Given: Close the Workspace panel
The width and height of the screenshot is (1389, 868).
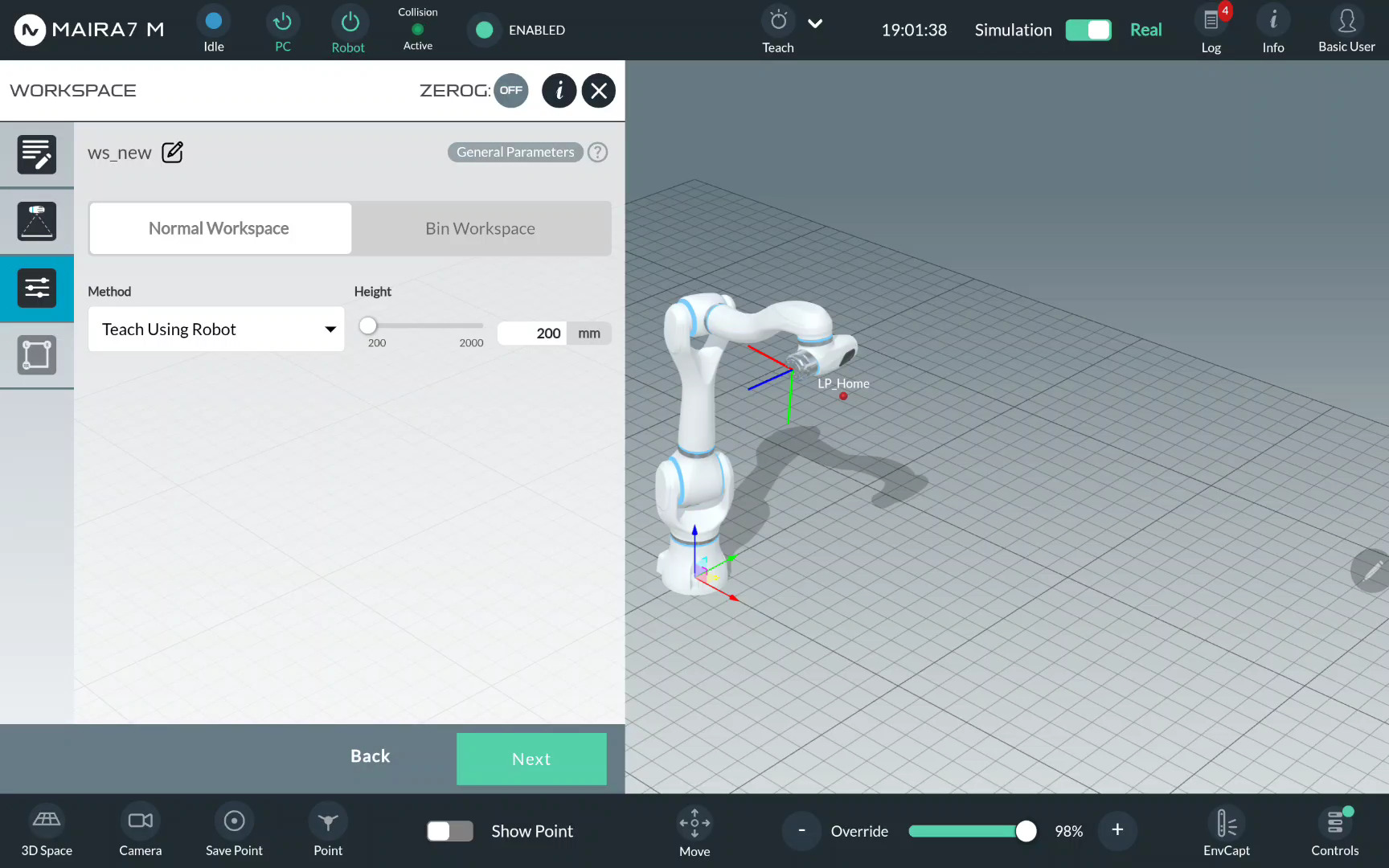Looking at the screenshot, I should click(599, 90).
